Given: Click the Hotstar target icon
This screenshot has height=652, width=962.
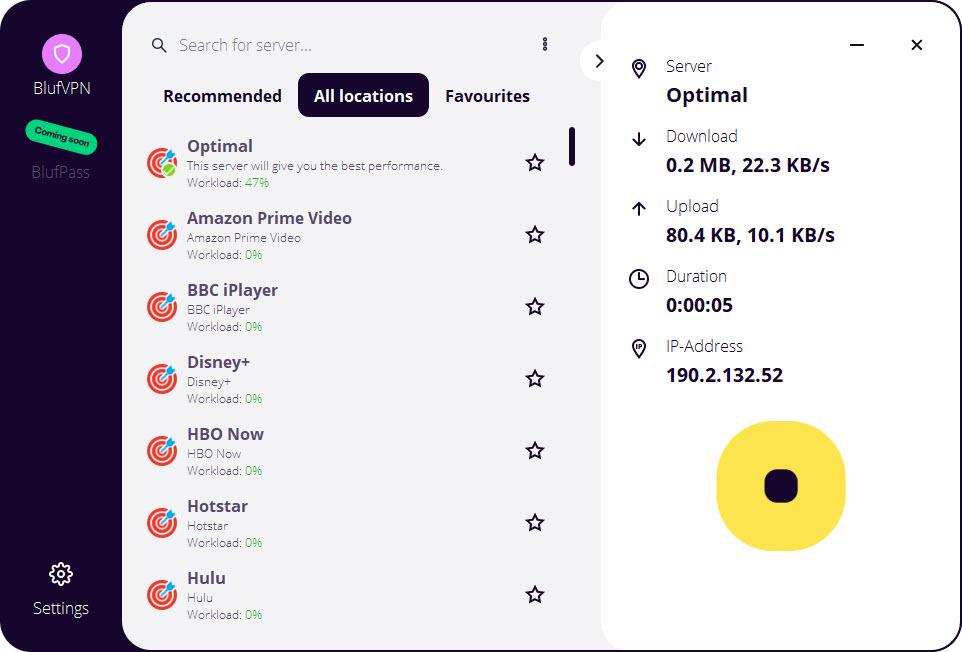Looking at the screenshot, I should click(x=162, y=523).
